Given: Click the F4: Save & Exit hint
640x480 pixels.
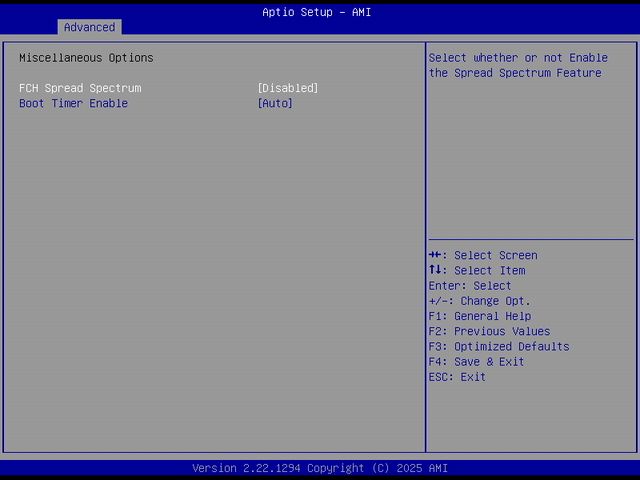Looking at the screenshot, I should (x=476, y=362).
